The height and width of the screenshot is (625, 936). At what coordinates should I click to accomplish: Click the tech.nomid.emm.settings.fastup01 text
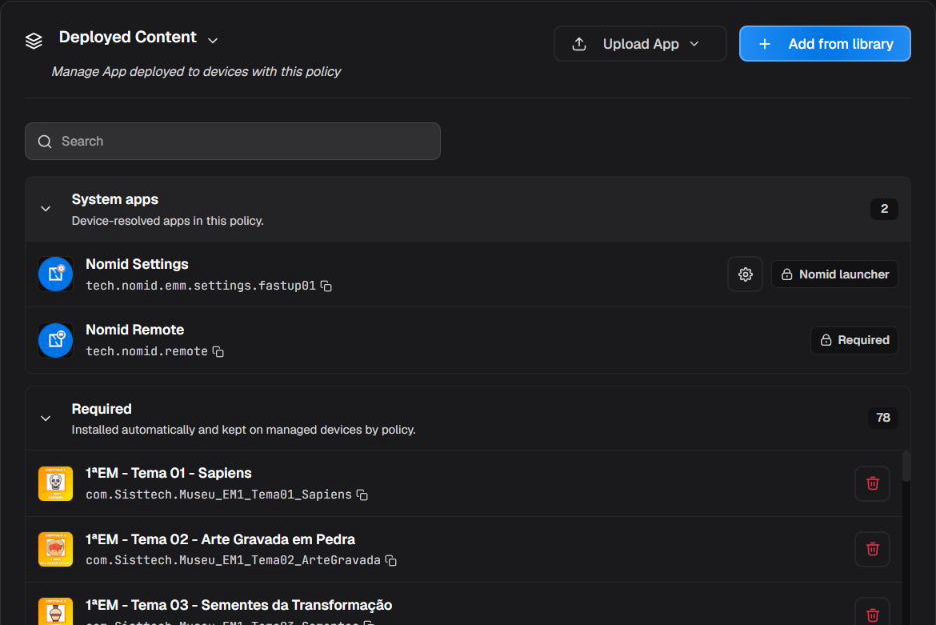tap(201, 286)
